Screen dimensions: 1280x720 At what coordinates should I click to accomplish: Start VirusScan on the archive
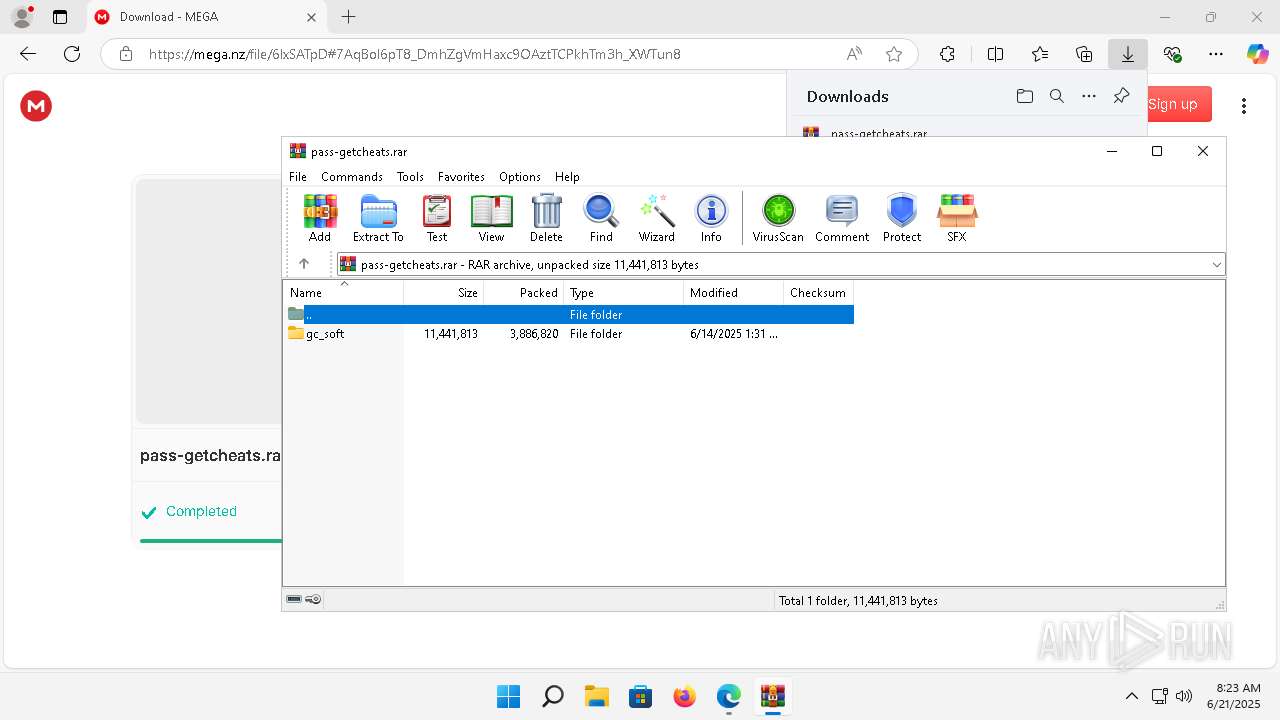coord(778,218)
